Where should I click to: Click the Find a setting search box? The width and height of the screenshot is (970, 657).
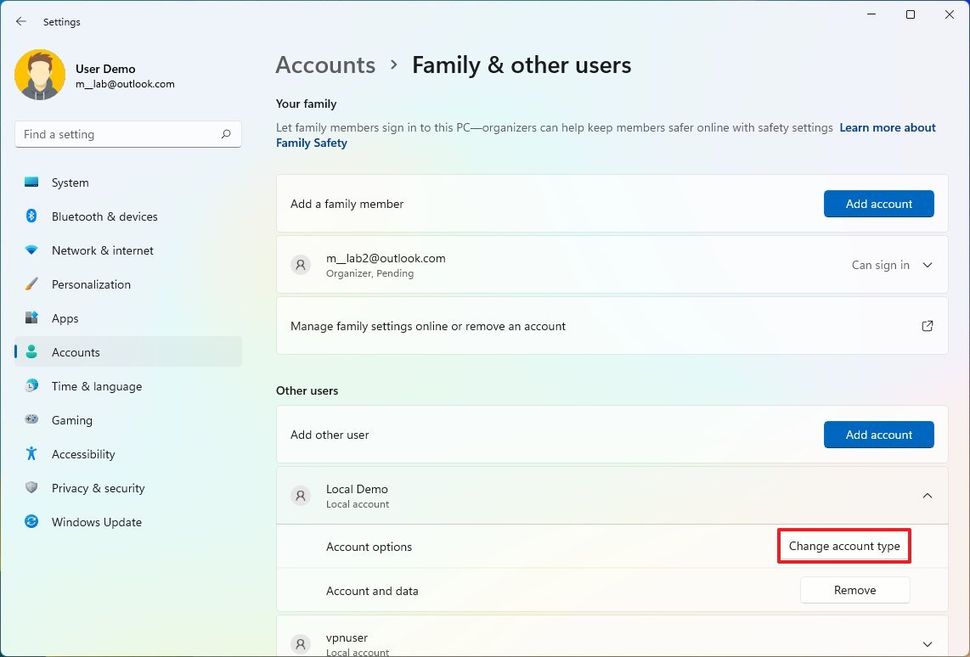(x=118, y=134)
